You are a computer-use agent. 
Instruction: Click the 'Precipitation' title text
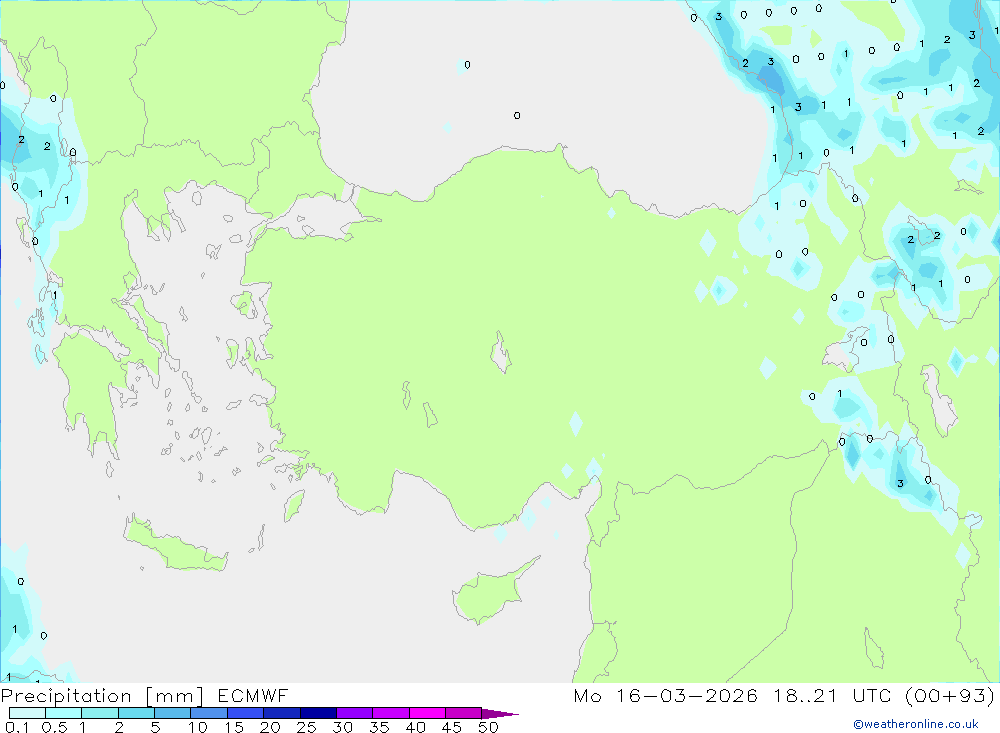tap(66, 696)
